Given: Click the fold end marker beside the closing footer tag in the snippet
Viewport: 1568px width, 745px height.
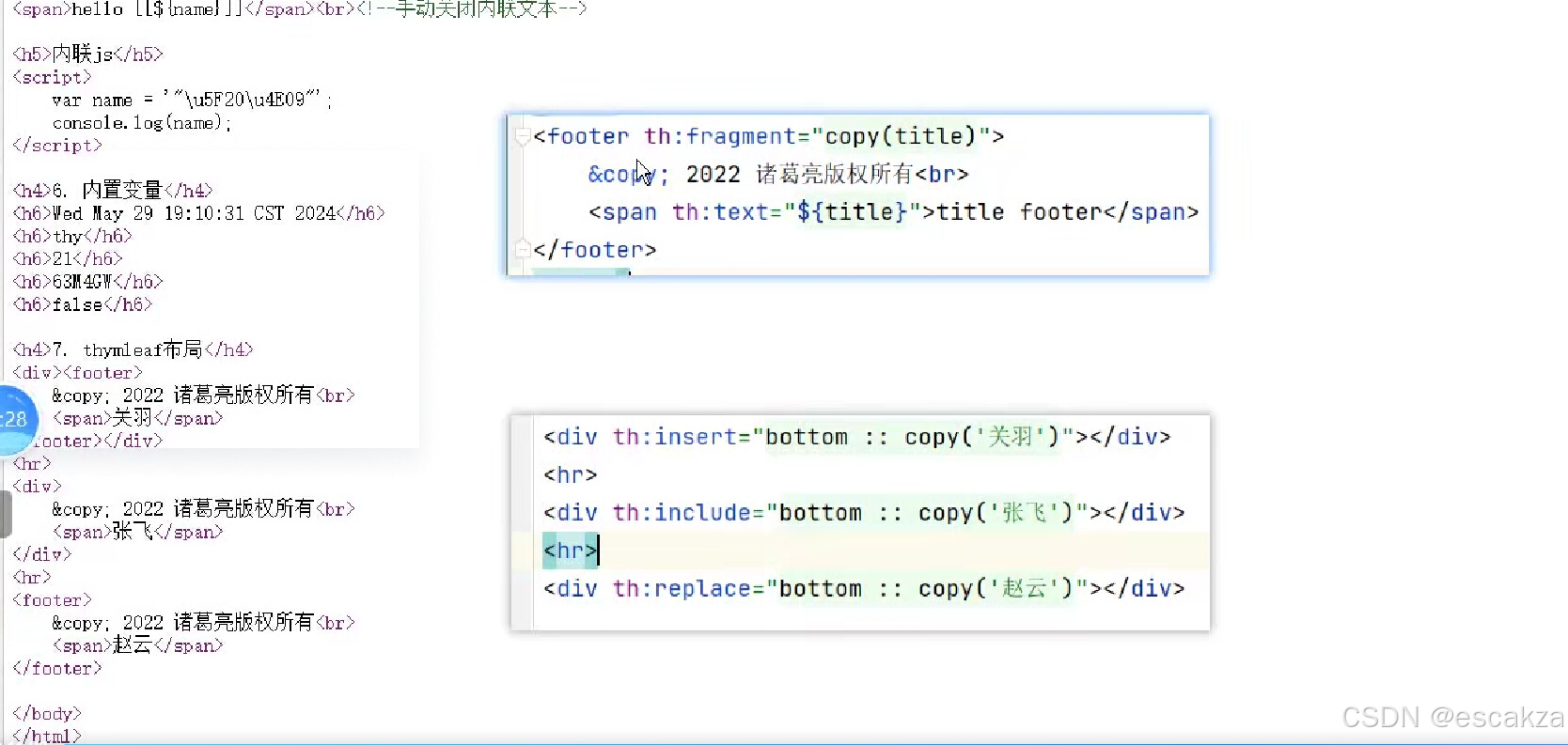Looking at the screenshot, I should coord(523,250).
